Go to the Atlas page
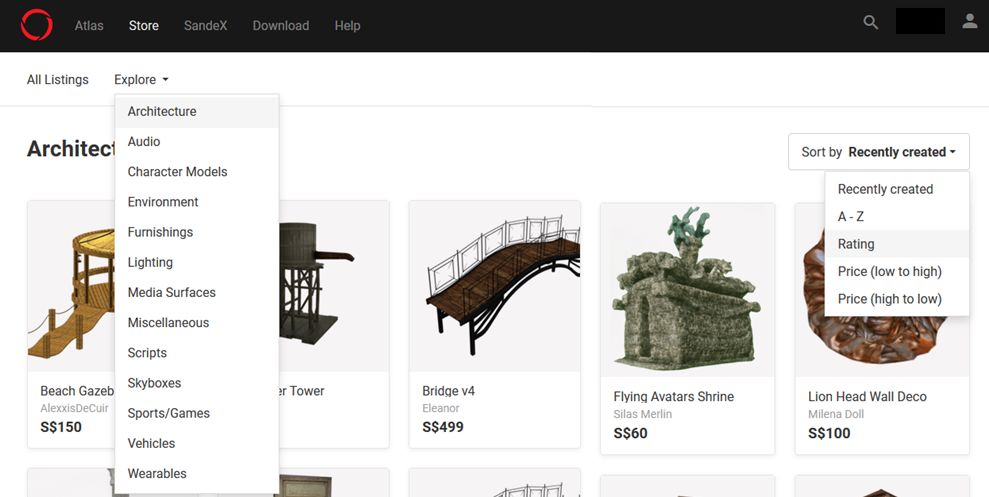The height and width of the screenshot is (497, 989). pos(89,26)
